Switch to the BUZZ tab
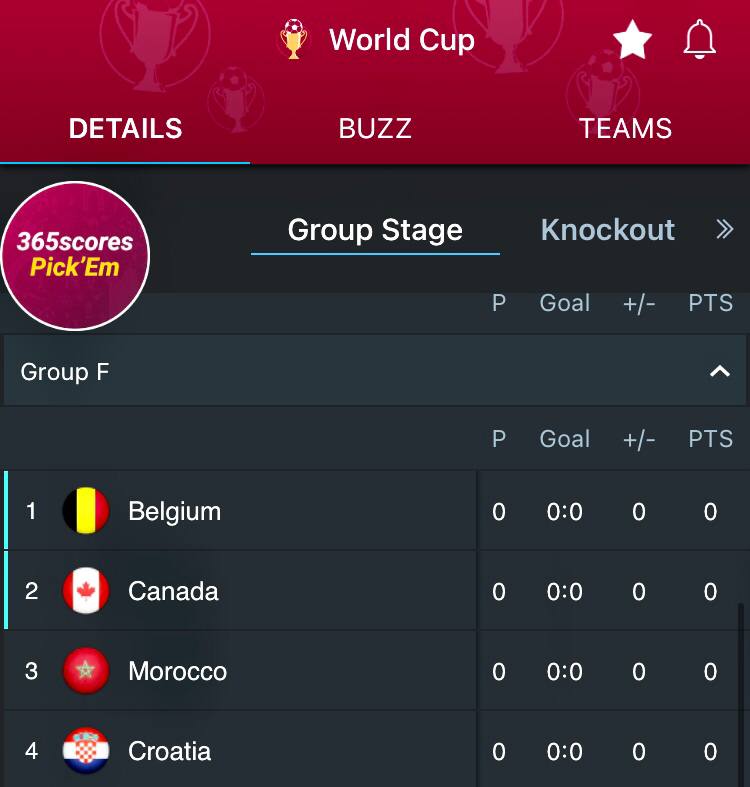Viewport: 750px width, 787px height. pyautogui.click(x=375, y=129)
